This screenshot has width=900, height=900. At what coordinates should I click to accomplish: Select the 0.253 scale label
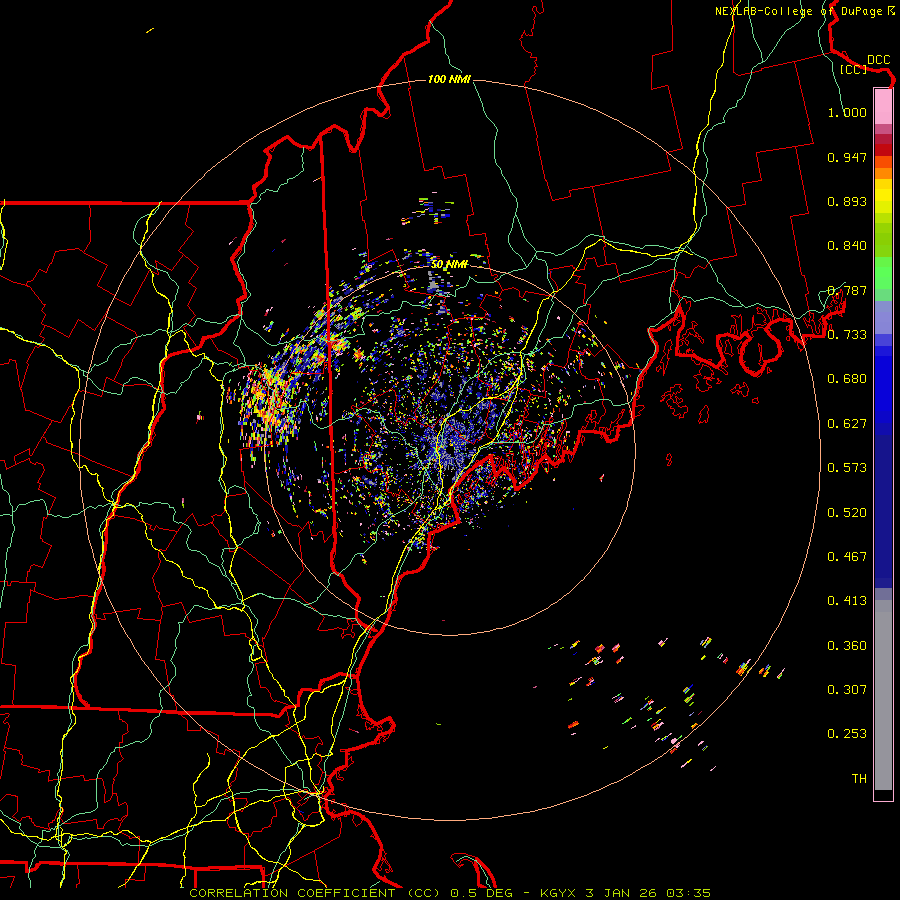(847, 734)
